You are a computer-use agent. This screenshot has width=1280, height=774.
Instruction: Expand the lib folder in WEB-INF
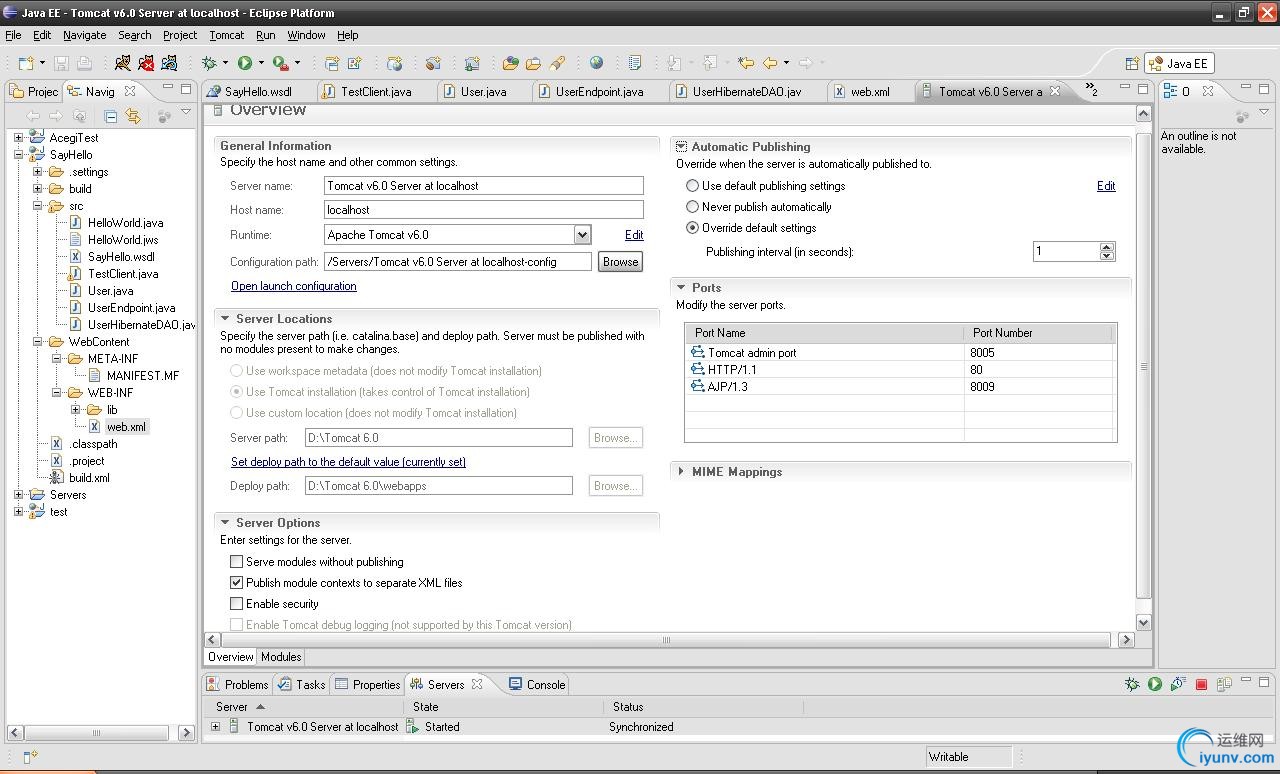click(75, 410)
